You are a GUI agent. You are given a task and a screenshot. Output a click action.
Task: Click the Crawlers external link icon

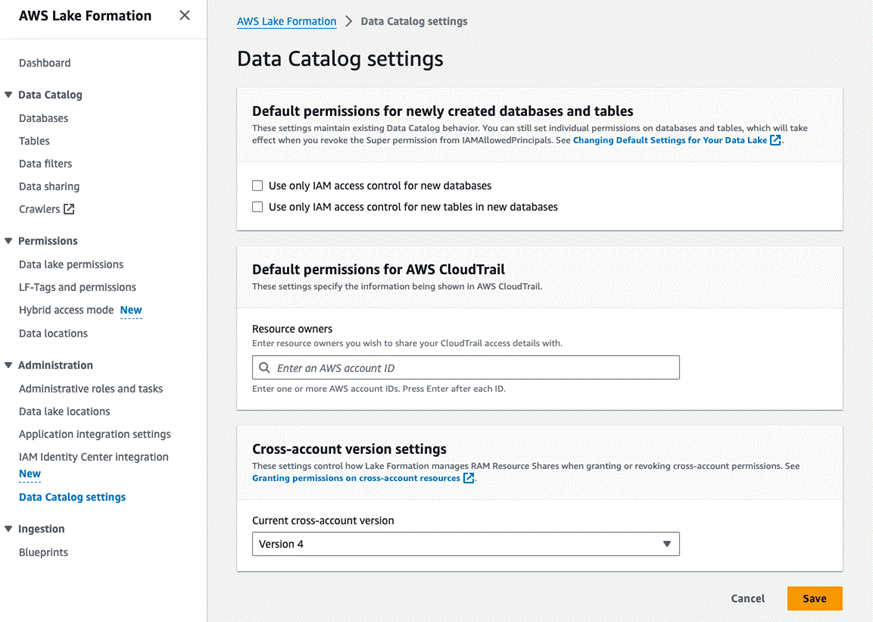coord(69,210)
